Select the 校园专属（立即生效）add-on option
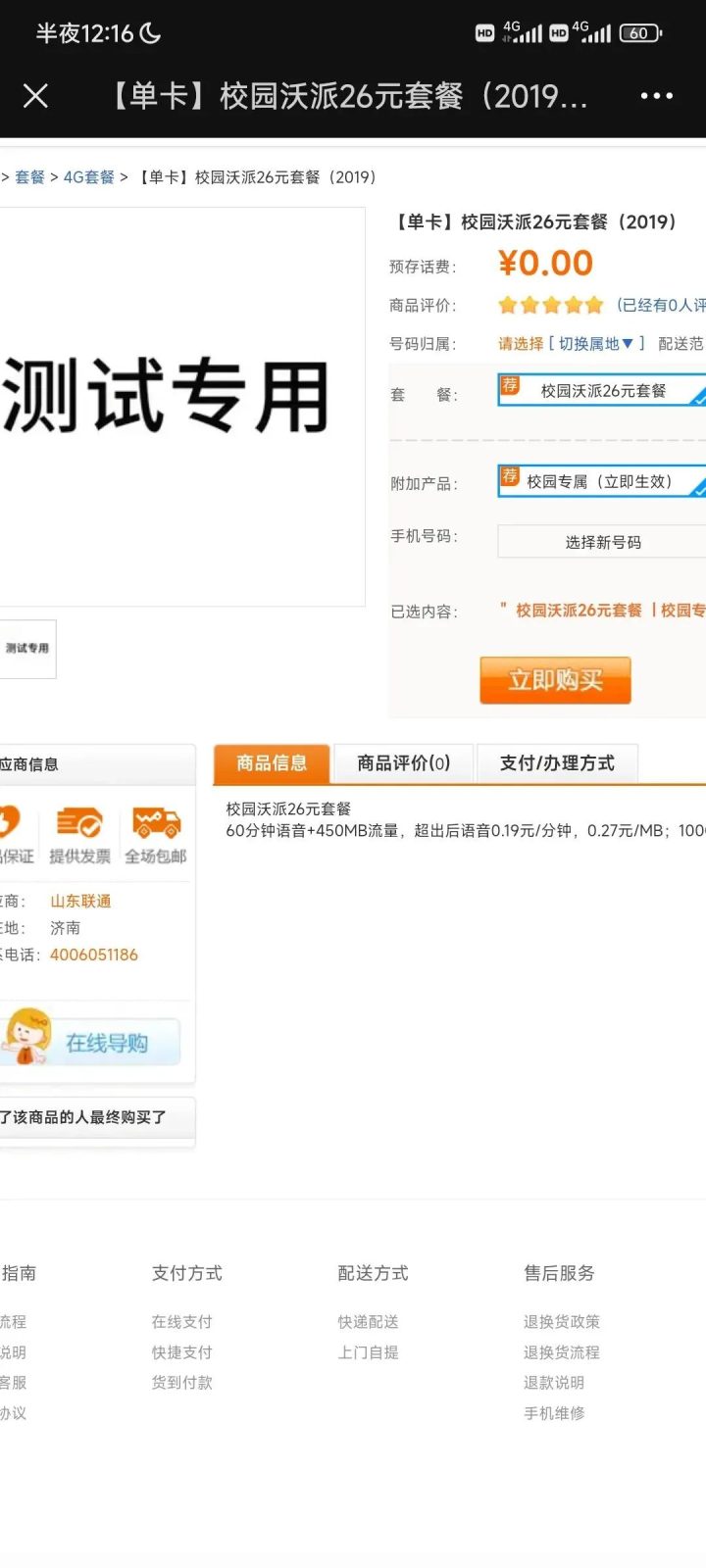Screen dimensions: 706x1568 (602, 481)
